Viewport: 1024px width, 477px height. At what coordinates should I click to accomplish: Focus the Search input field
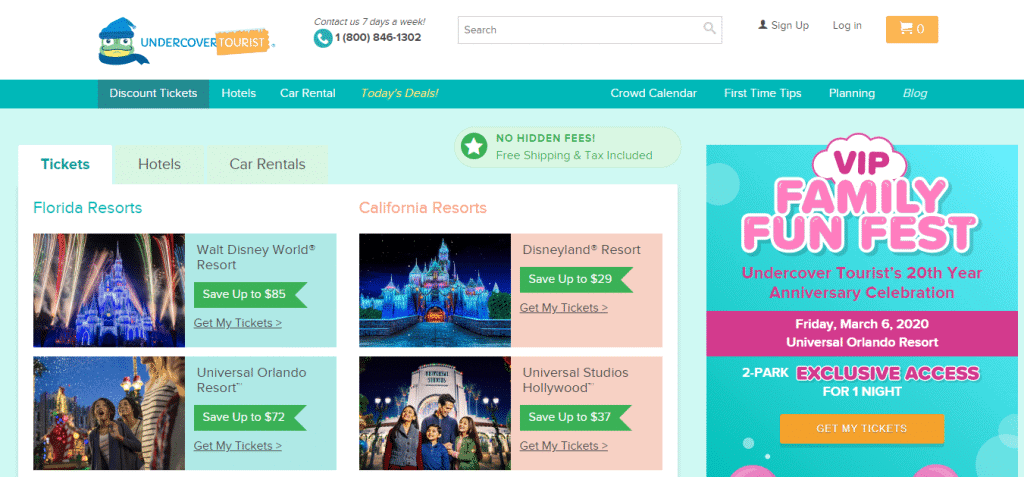click(x=590, y=30)
